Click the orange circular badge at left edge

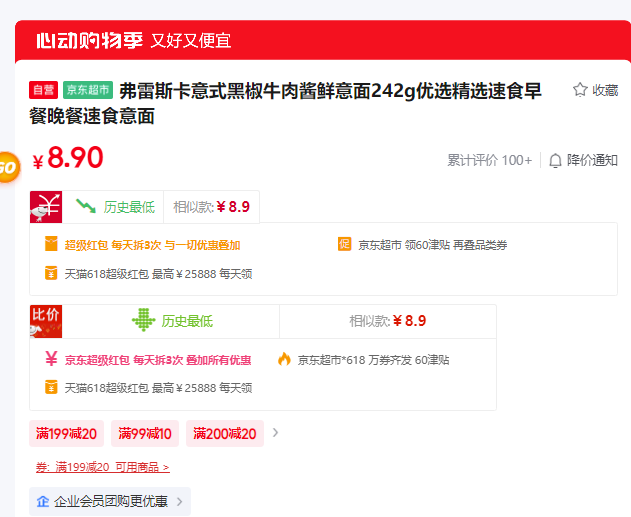pos(6,167)
